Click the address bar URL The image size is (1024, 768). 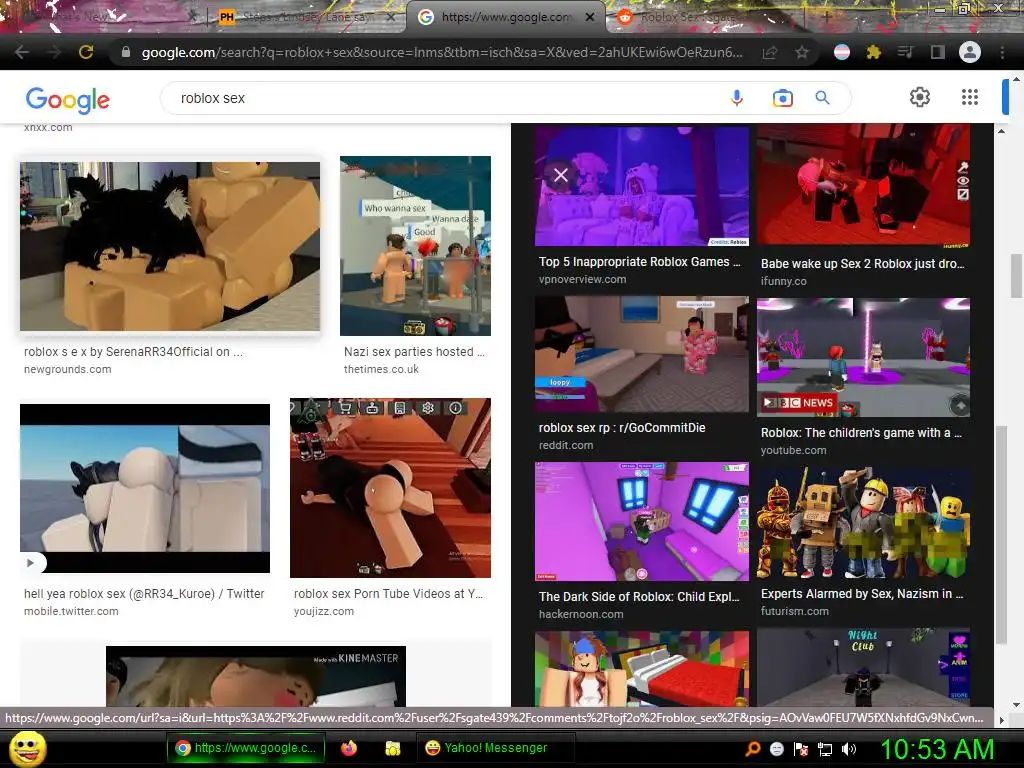[x=441, y=52]
